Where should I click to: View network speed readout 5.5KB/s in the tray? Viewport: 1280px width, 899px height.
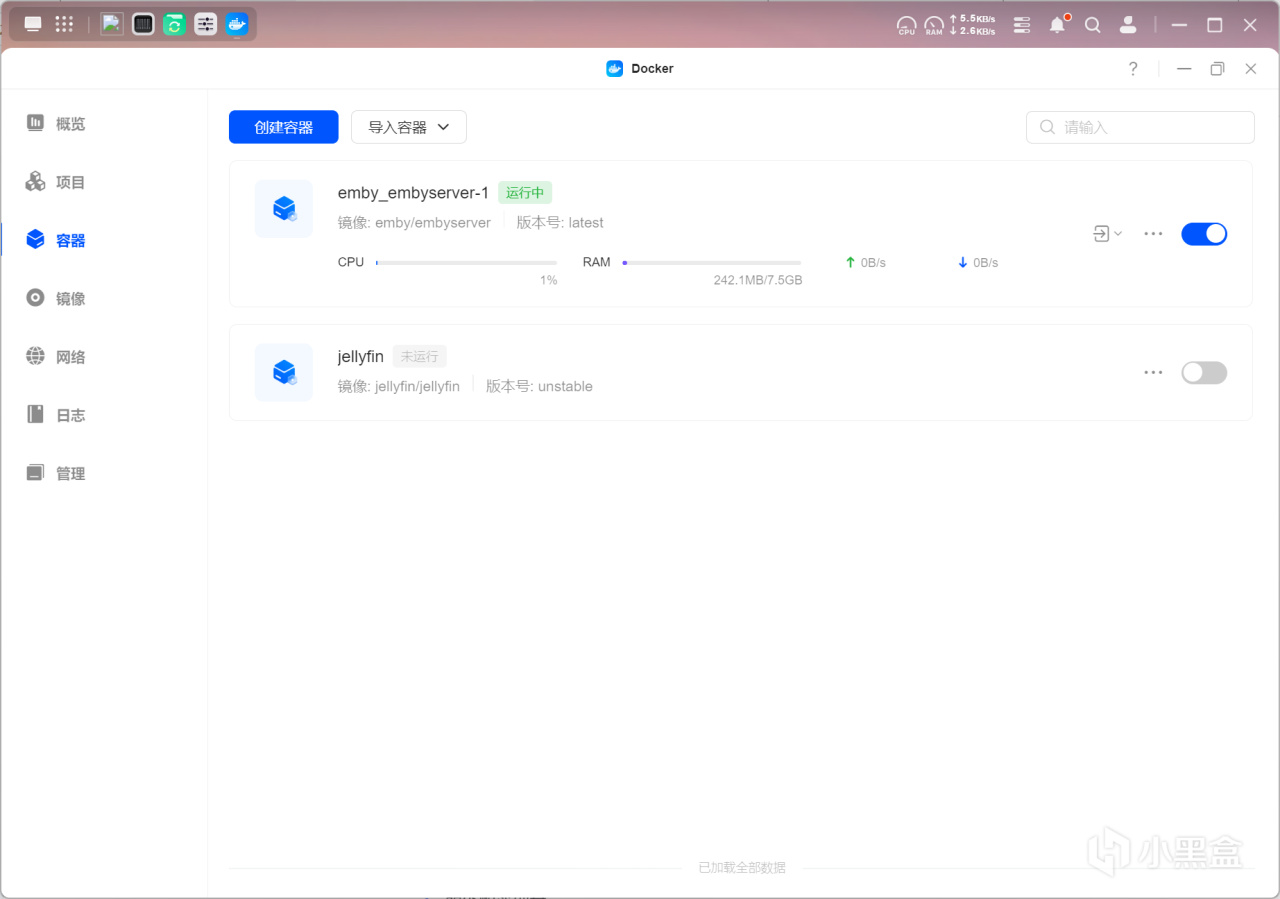pos(972,18)
